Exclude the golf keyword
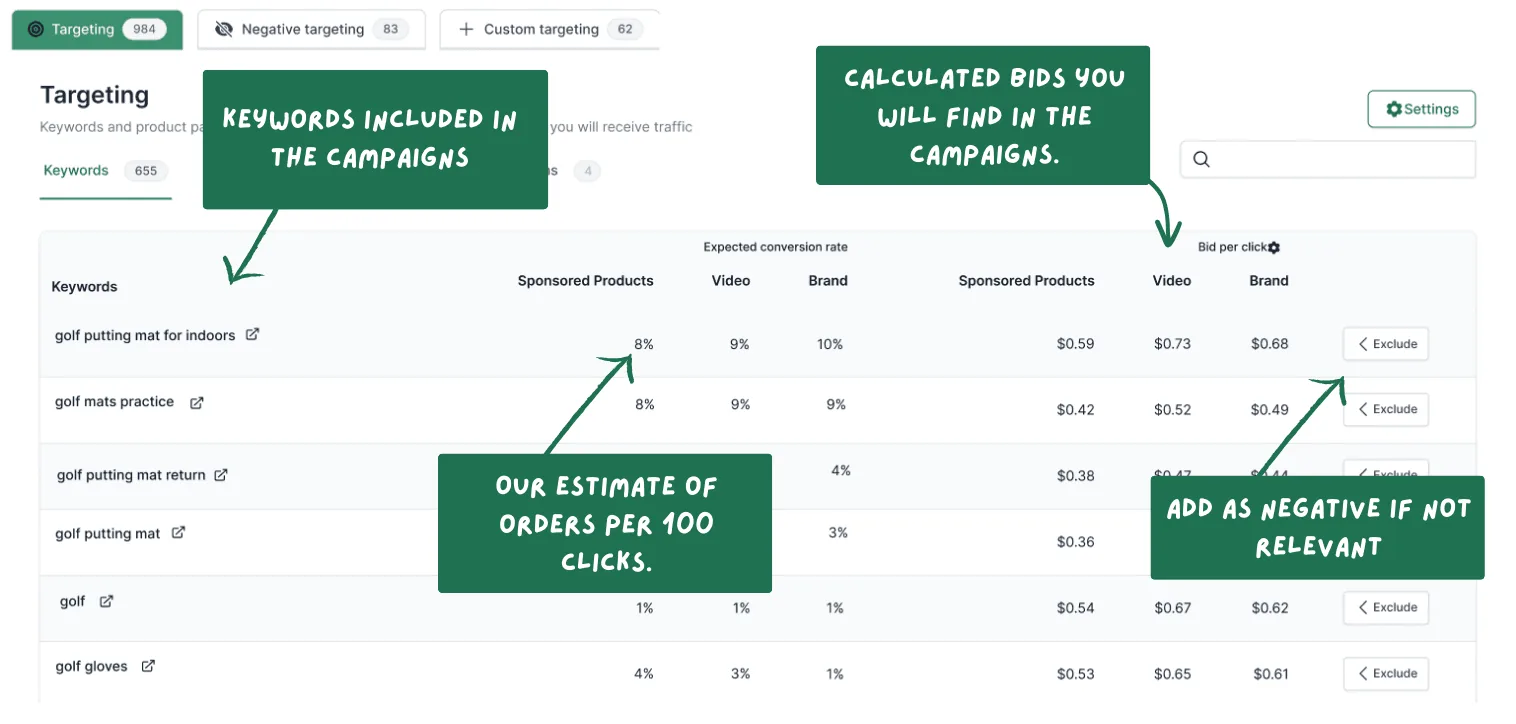1516x724 pixels. 1386,607
